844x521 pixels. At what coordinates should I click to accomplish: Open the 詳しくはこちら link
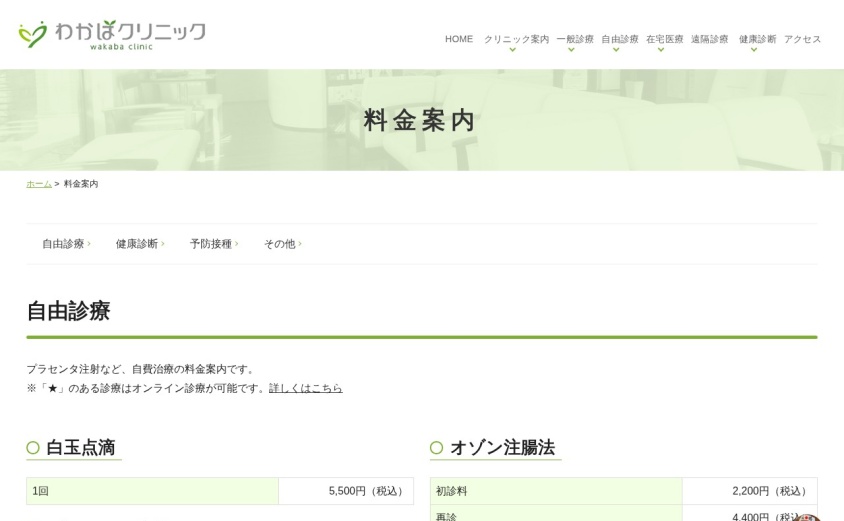pyautogui.click(x=305, y=388)
